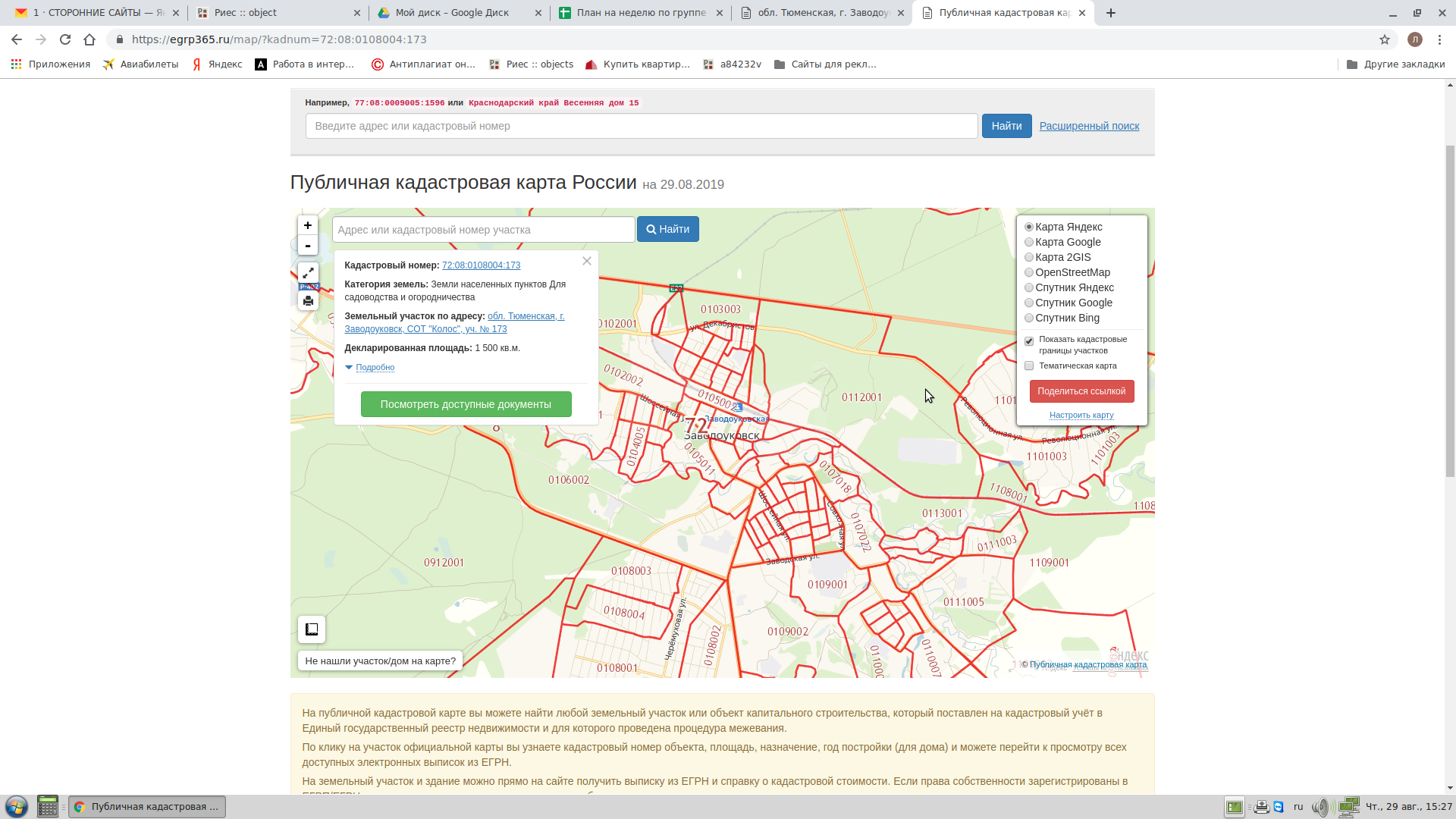Select the Карта Яндекс radio option
1456x819 pixels.
1029,227
